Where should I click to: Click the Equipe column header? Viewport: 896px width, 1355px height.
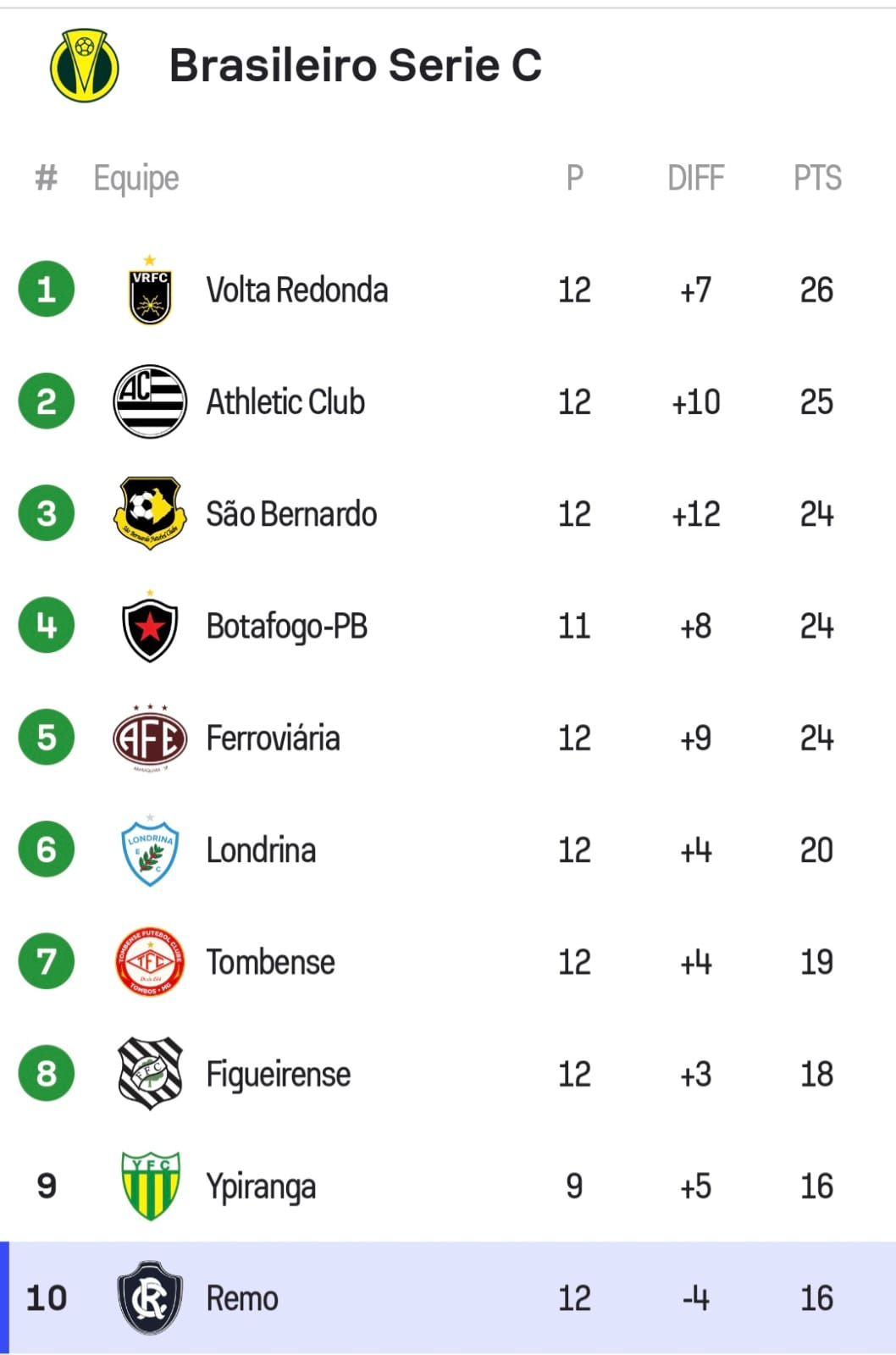pyautogui.click(x=136, y=178)
